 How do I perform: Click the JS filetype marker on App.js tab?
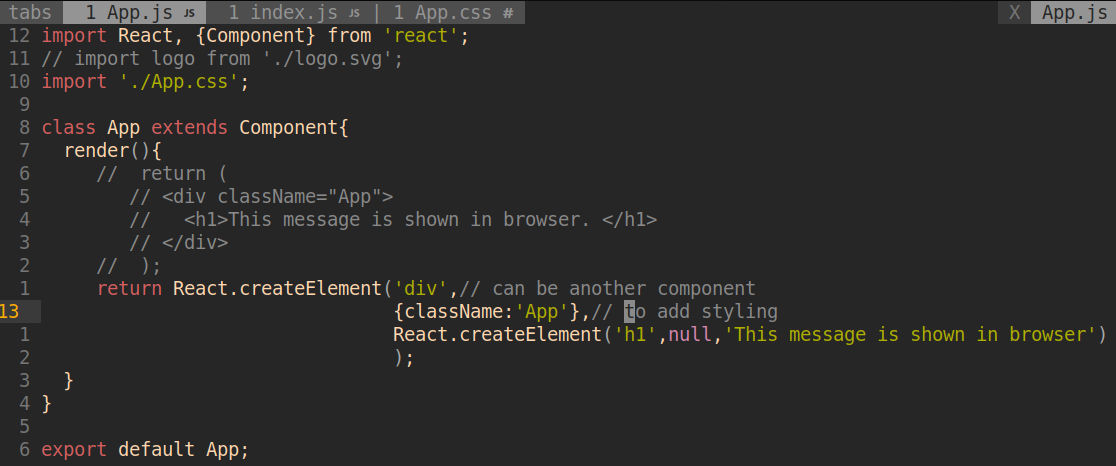point(189,14)
